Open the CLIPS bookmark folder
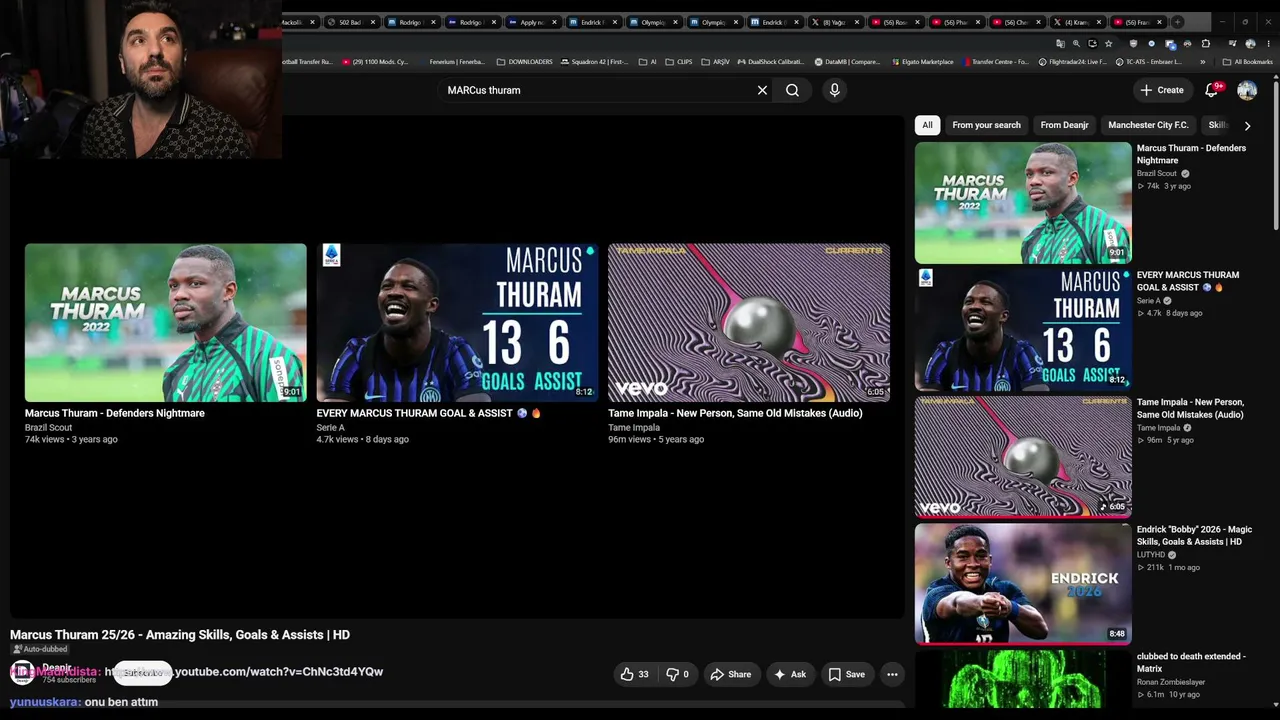The image size is (1280, 720). point(679,62)
